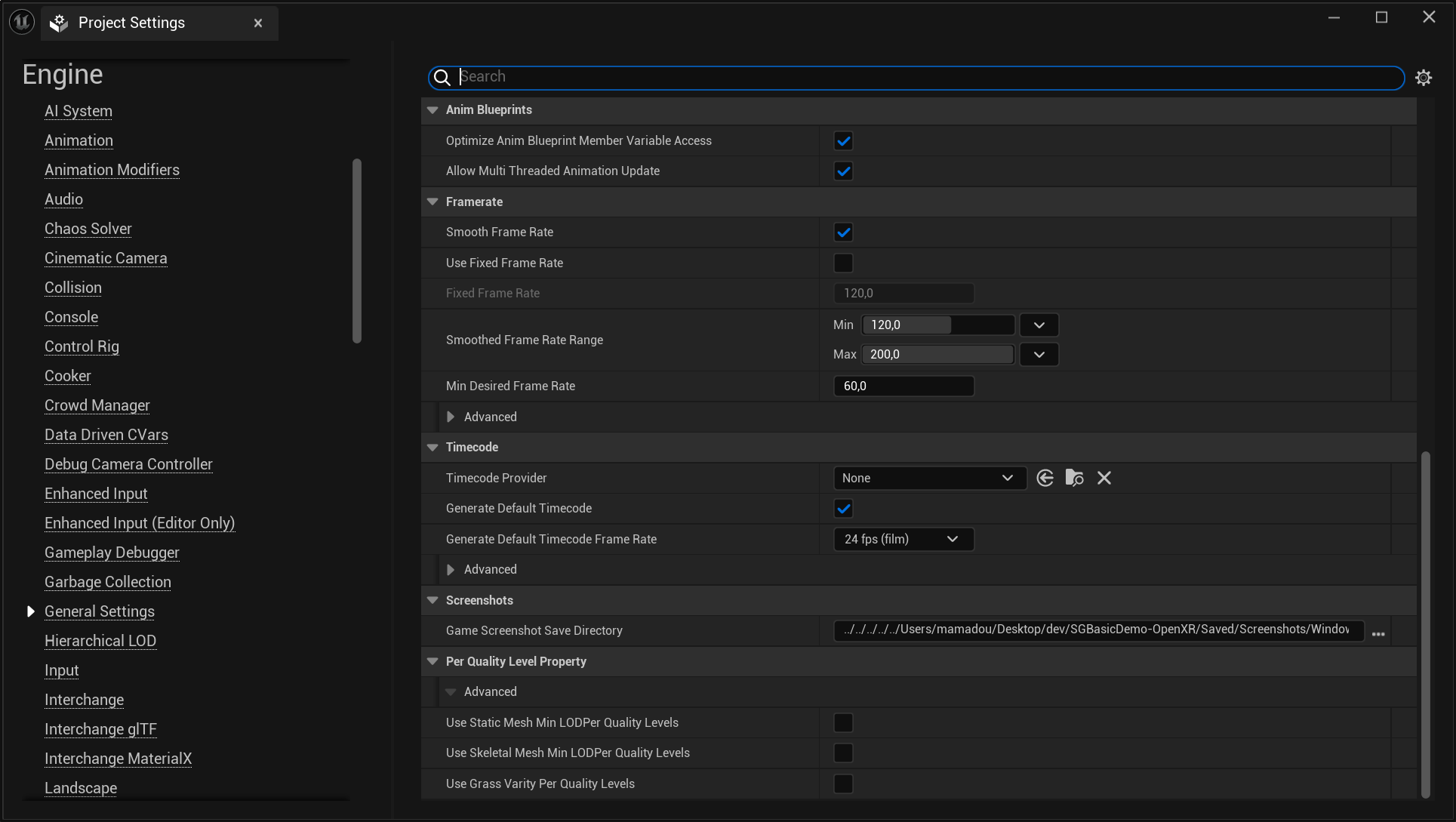
Task: Click the Unreal Engine logo in the titlebar
Action: (x=20, y=21)
